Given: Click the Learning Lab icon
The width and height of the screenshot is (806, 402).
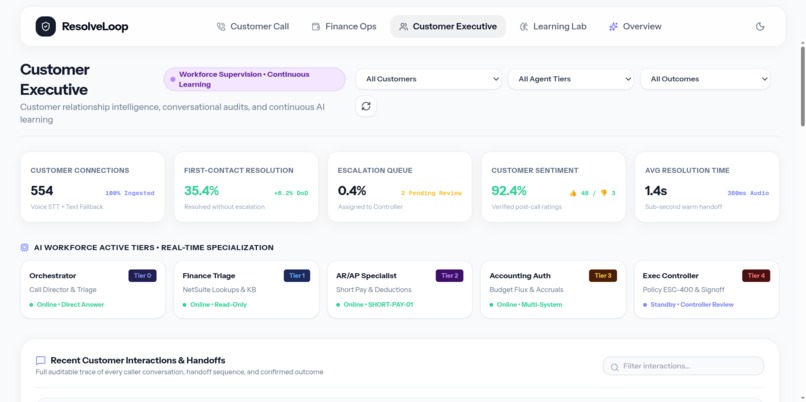Looking at the screenshot, I should (x=524, y=27).
